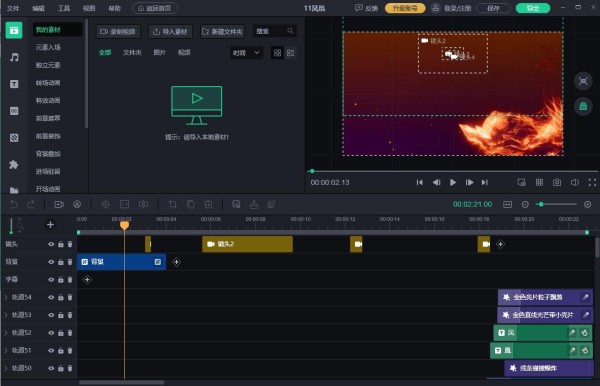This screenshot has width=600, height=386.
Task: Toggle visibility of the 镜头 track
Action: (51, 244)
